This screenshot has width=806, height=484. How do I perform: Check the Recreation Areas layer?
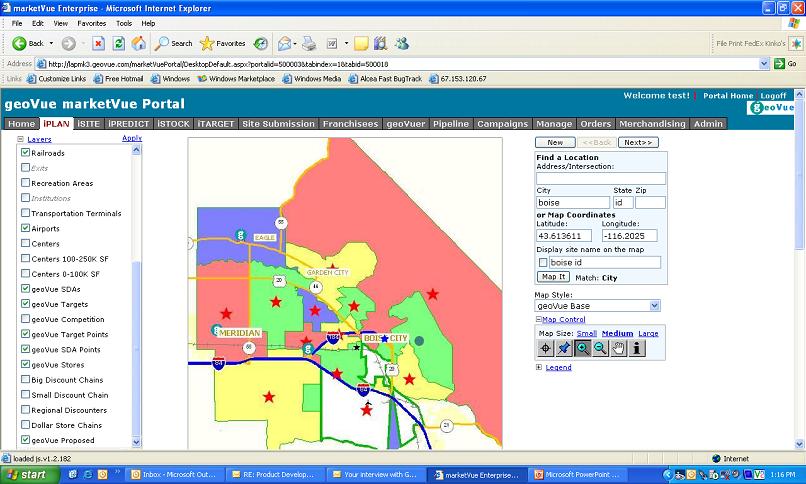pos(25,183)
